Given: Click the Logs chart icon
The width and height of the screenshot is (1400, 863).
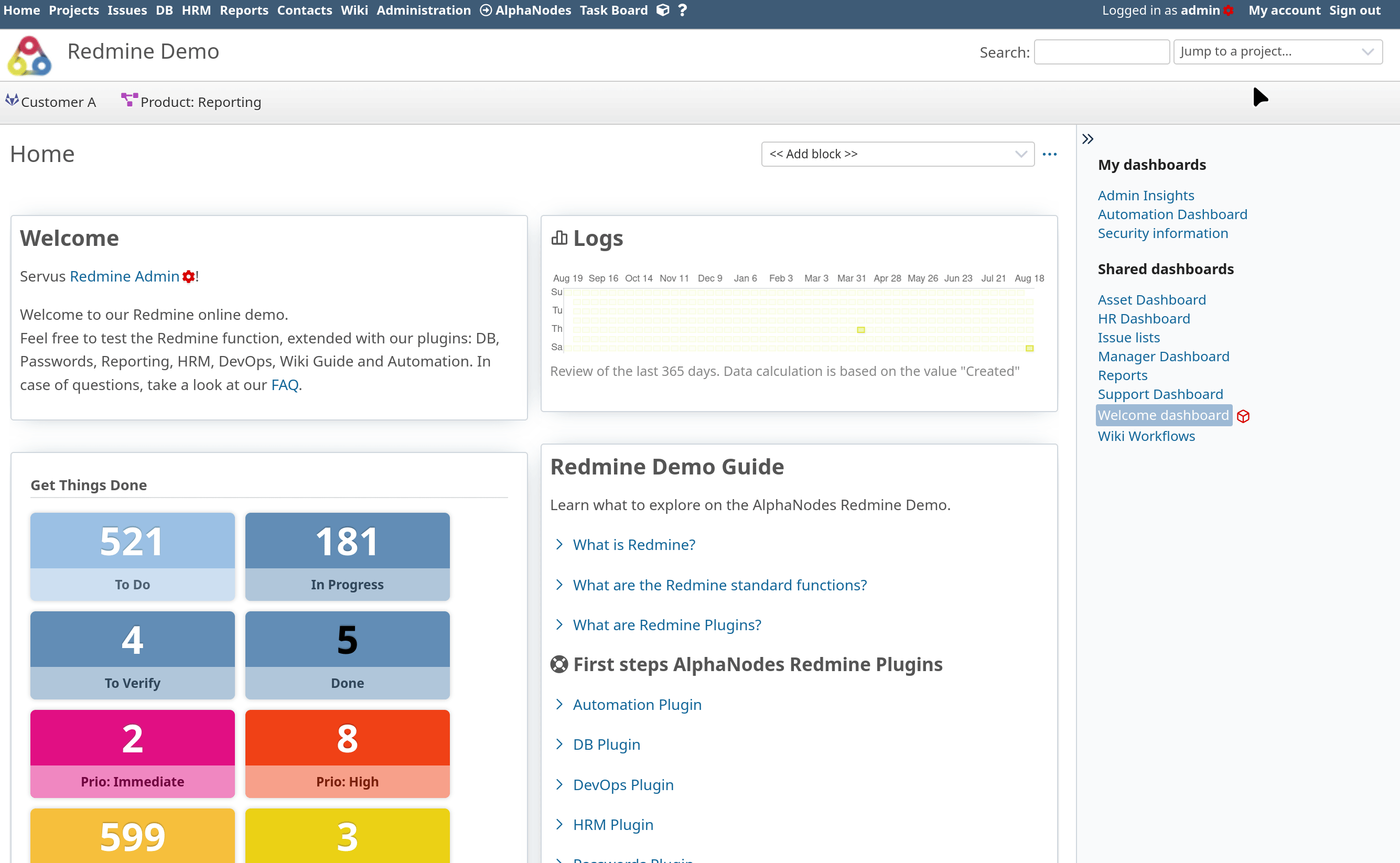Looking at the screenshot, I should pyautogui.click(x=559, y=238).
